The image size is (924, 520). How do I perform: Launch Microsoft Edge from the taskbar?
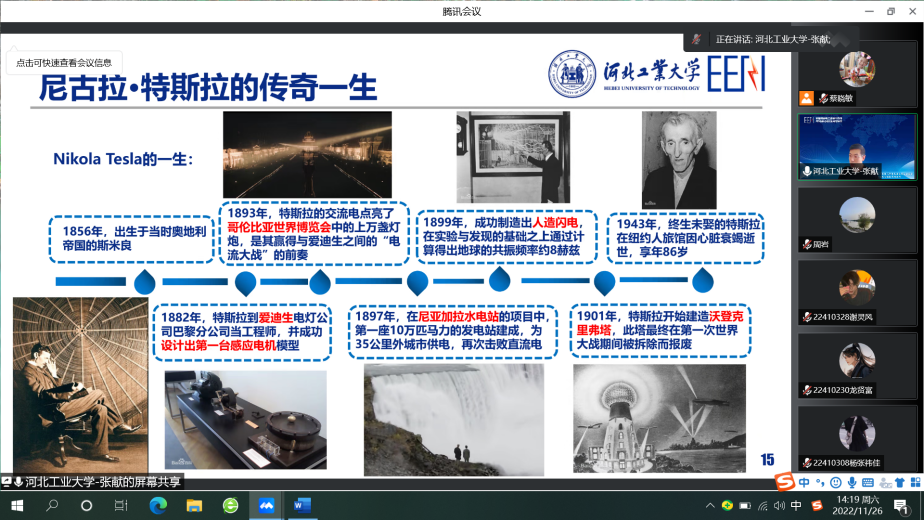point(157,506)
